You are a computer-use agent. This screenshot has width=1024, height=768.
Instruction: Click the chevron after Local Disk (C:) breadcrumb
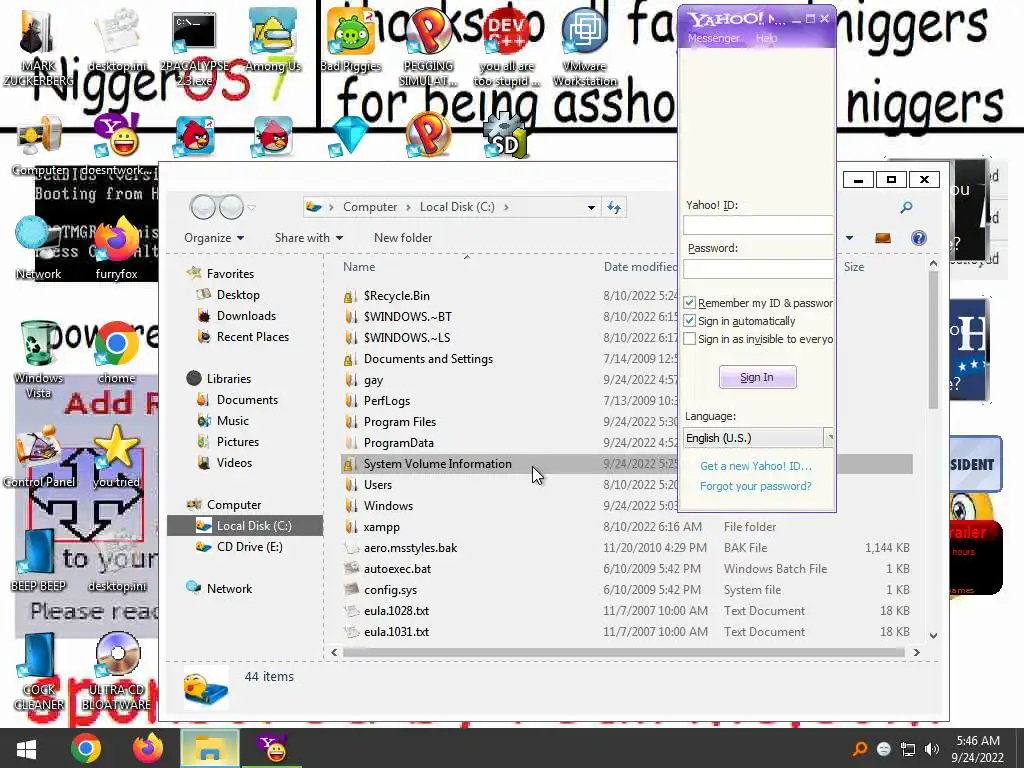pyautogui.click(x=506, y=207)
